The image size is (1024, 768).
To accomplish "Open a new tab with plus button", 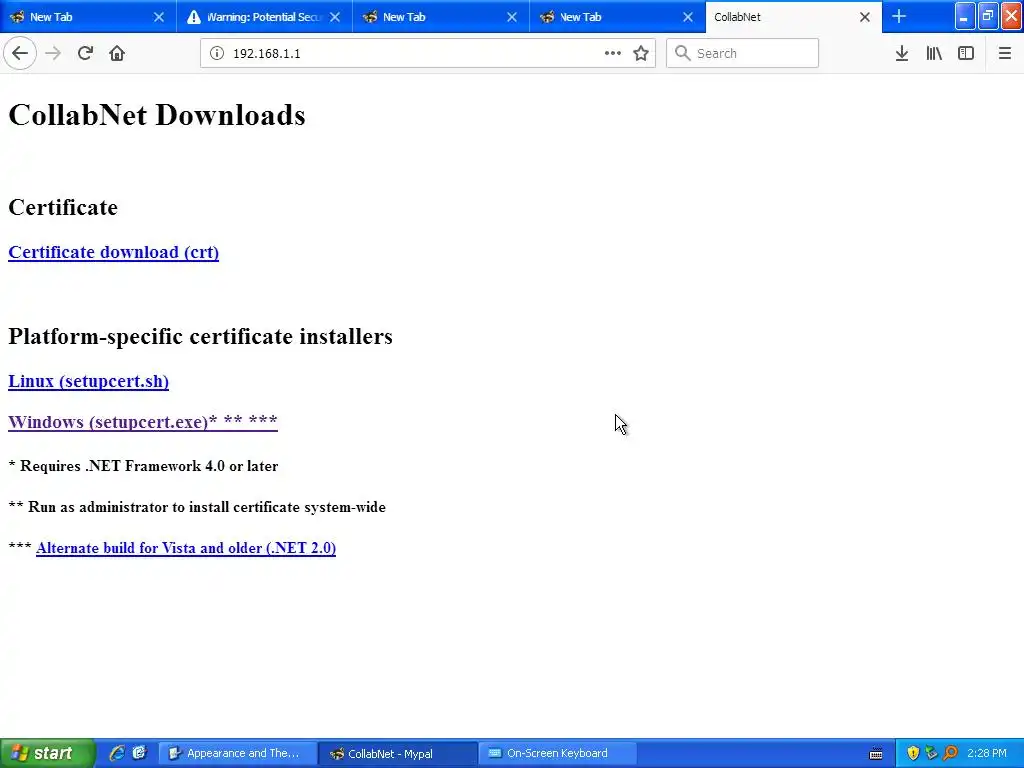I will click(899, 16).
